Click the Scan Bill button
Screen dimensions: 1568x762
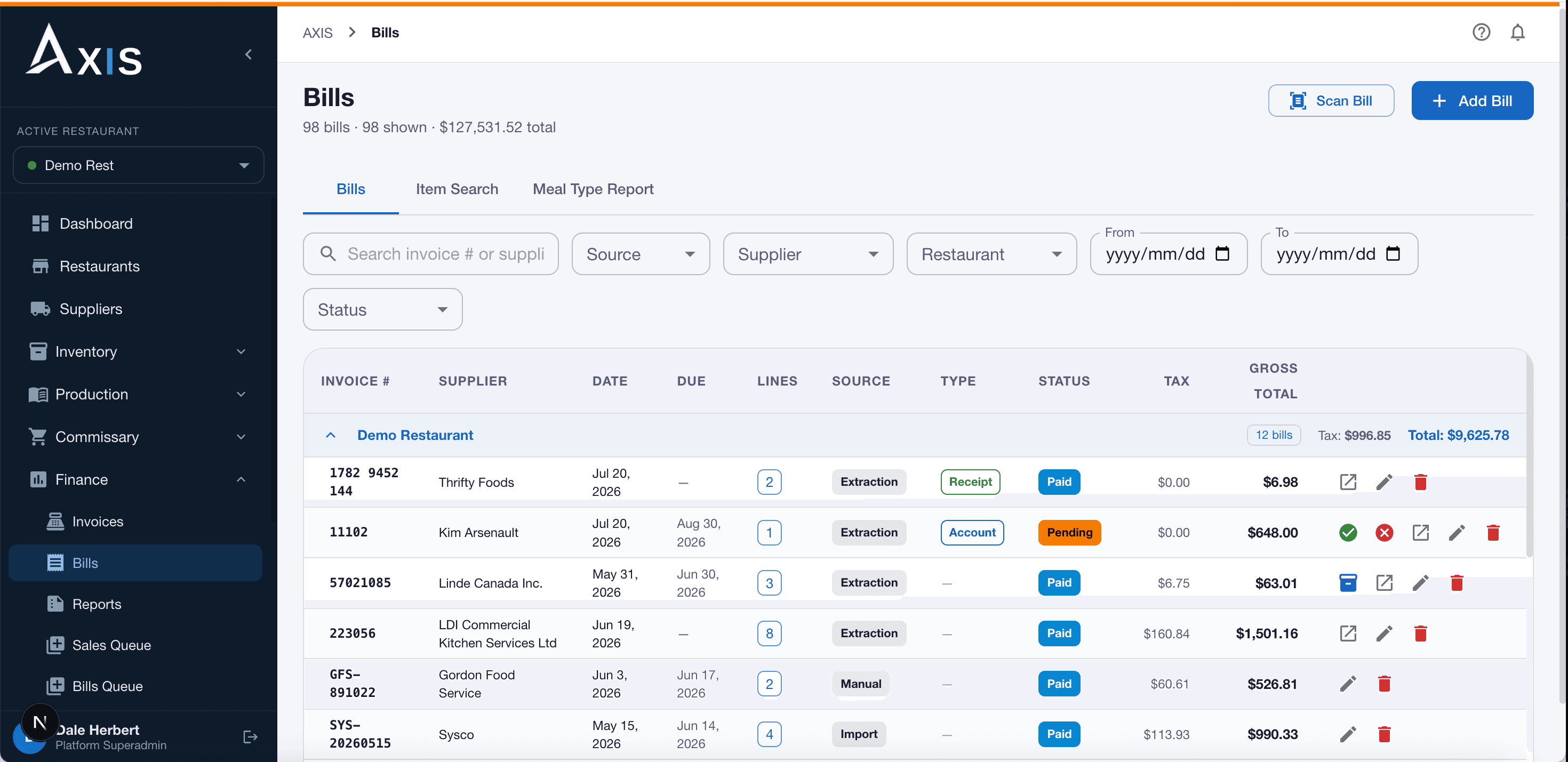[1331, 100]
